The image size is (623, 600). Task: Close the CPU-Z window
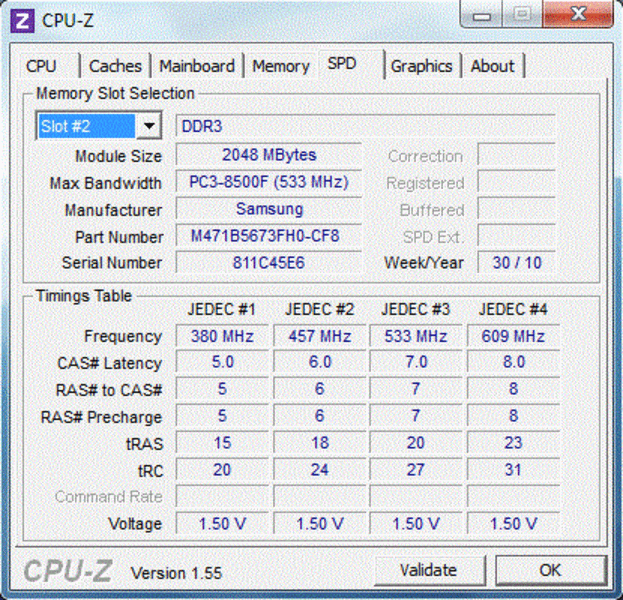pyautogui.click(x=578, y=14)
